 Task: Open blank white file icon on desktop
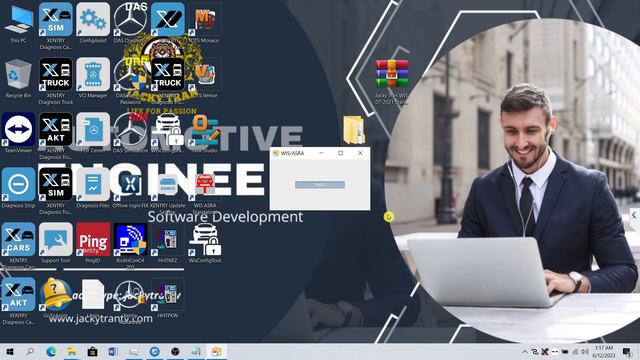coord(93,295)
